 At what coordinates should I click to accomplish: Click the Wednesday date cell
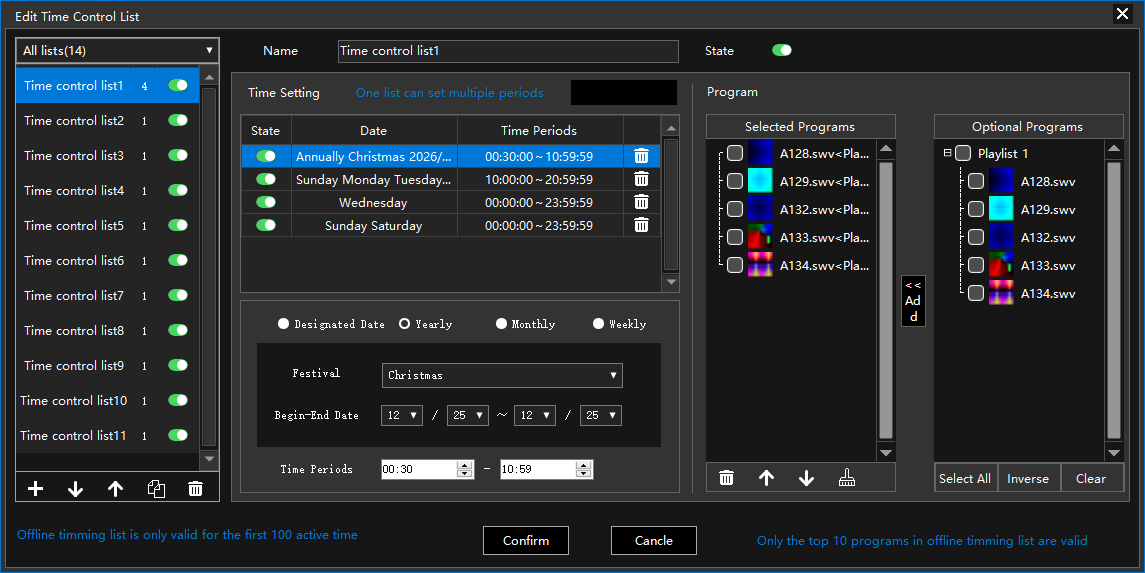[374, 202]
